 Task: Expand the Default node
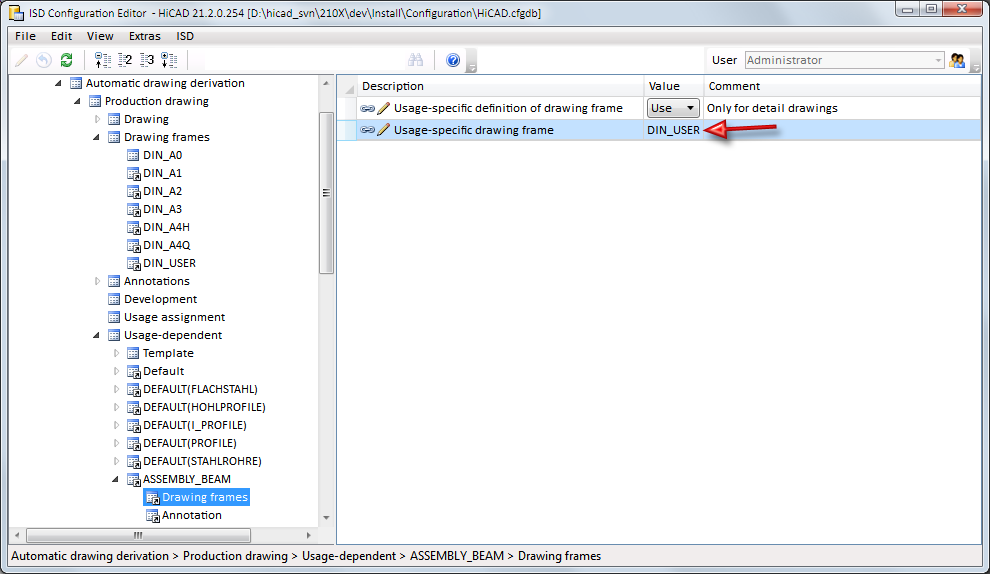click(116, 371)
